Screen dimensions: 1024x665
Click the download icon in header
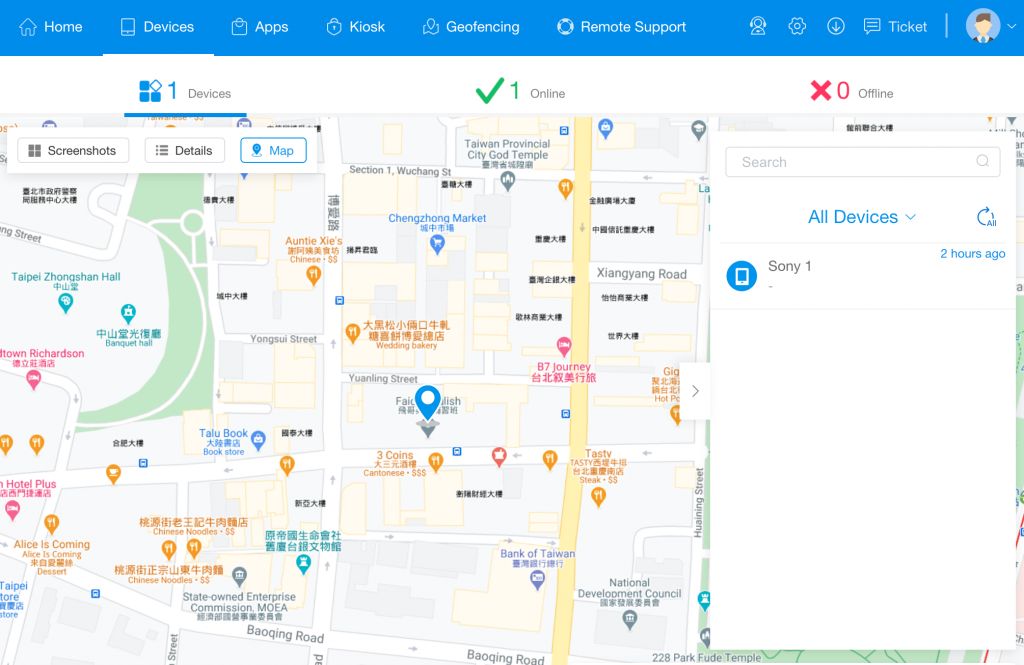coord(836,26)
